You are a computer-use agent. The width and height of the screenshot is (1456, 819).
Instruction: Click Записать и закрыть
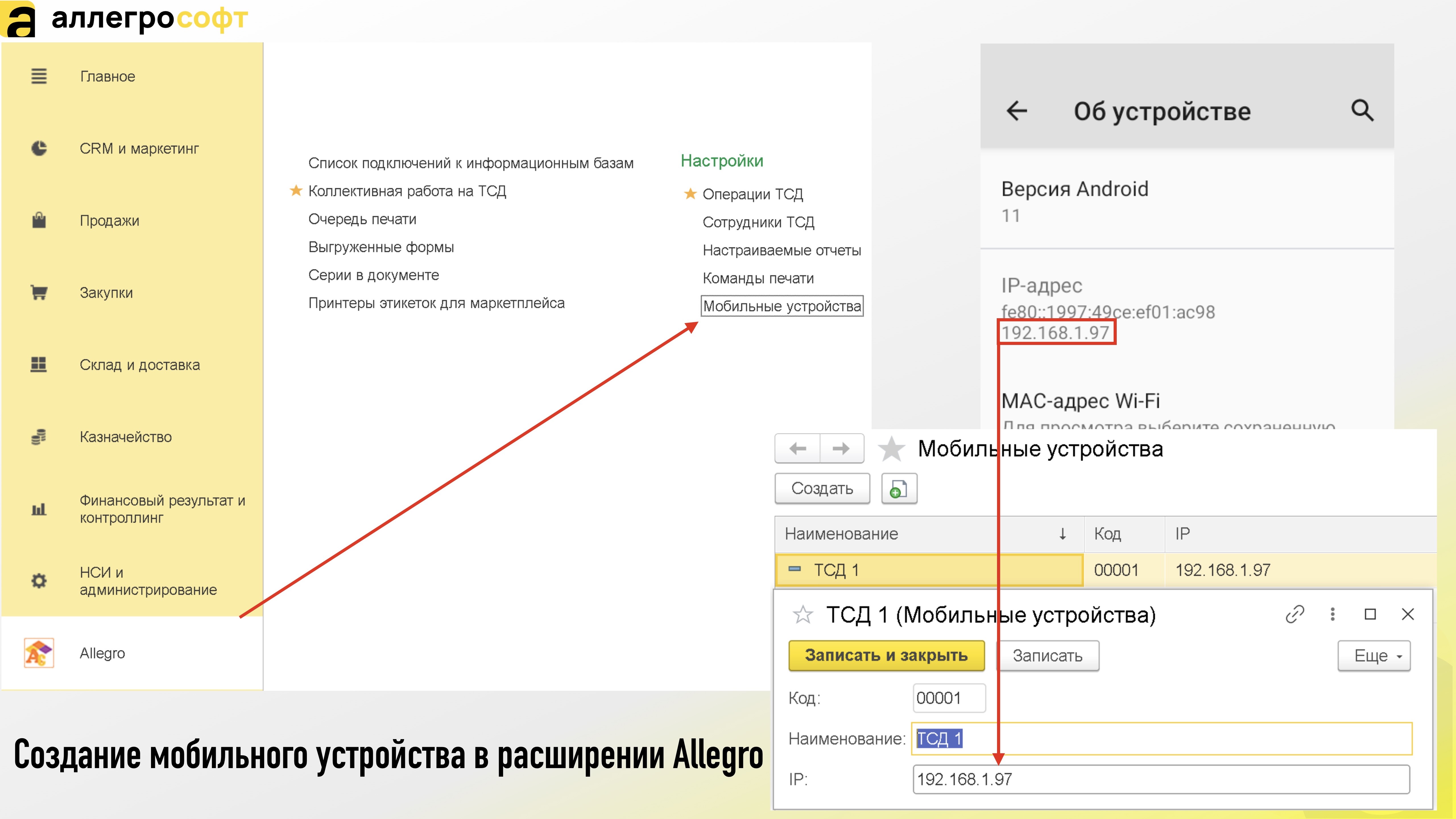[x=886, y=656]
